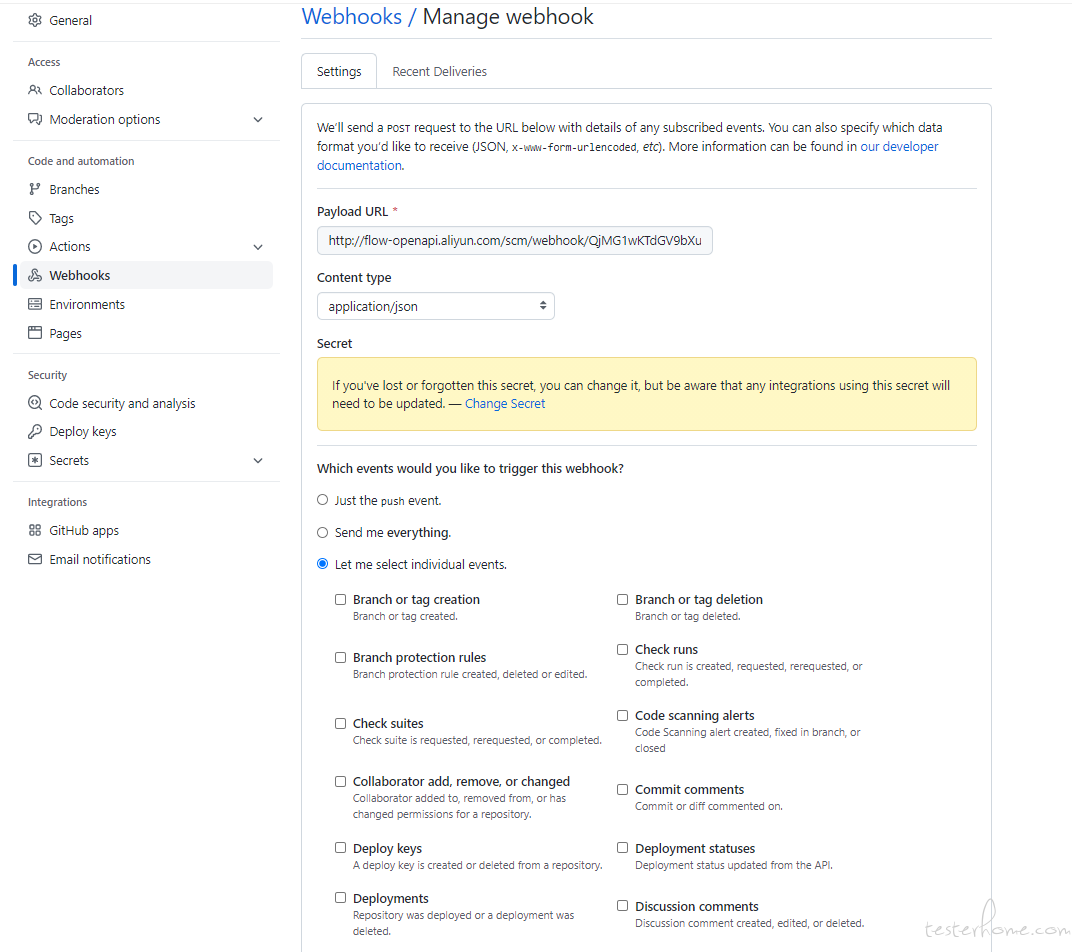Switch to the Recent Deliveries tab
Viewport: 1072px width, 952px height.
(x=440, y=72)
